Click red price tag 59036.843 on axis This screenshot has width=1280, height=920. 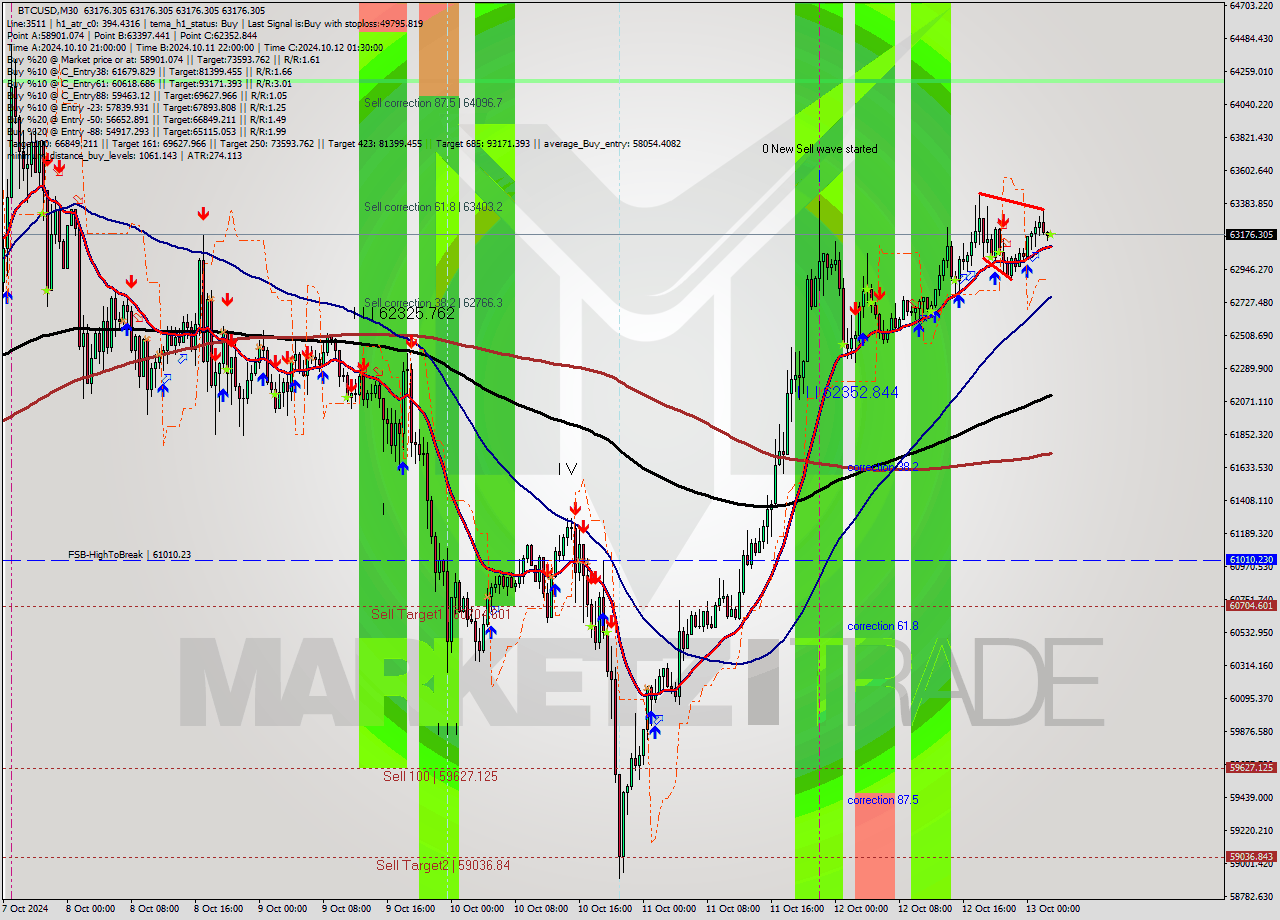click(1250, 857)
